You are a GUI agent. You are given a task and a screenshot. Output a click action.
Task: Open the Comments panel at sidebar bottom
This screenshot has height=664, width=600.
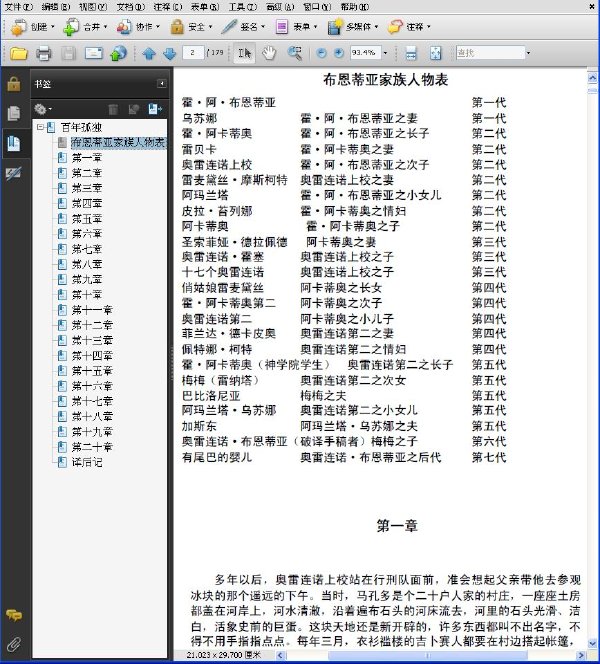[x=14, y=615]
